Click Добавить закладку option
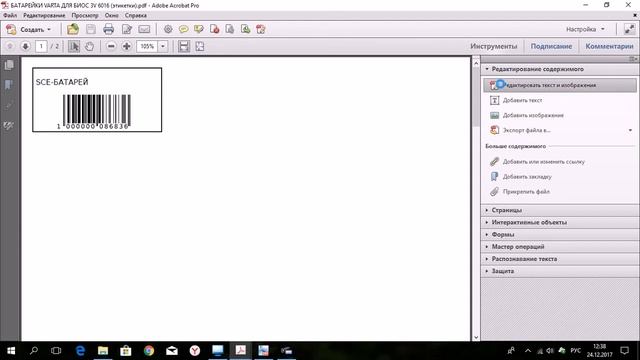This screenshot has height=360, width=640. (527, 177)
